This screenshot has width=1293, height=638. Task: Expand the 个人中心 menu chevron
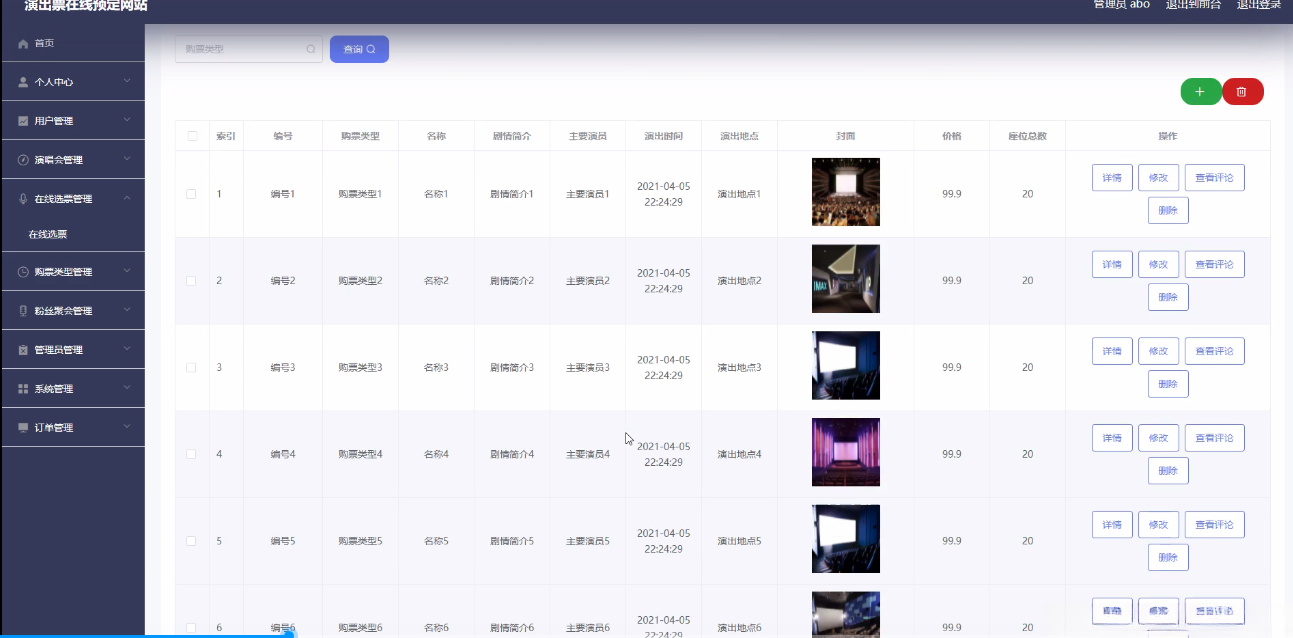127,81
